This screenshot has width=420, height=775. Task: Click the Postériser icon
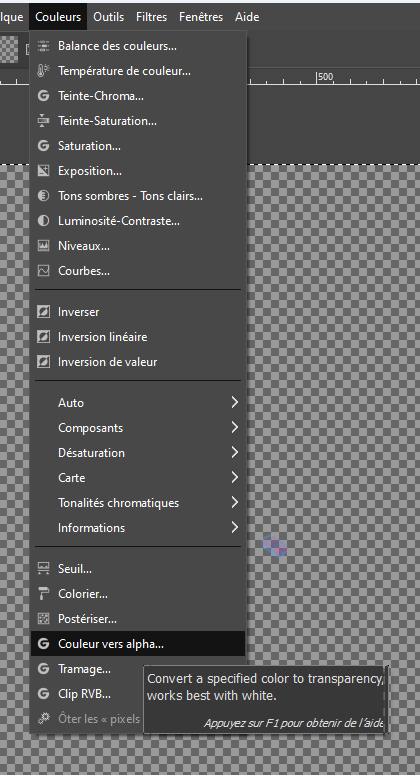tap(43, 619)
